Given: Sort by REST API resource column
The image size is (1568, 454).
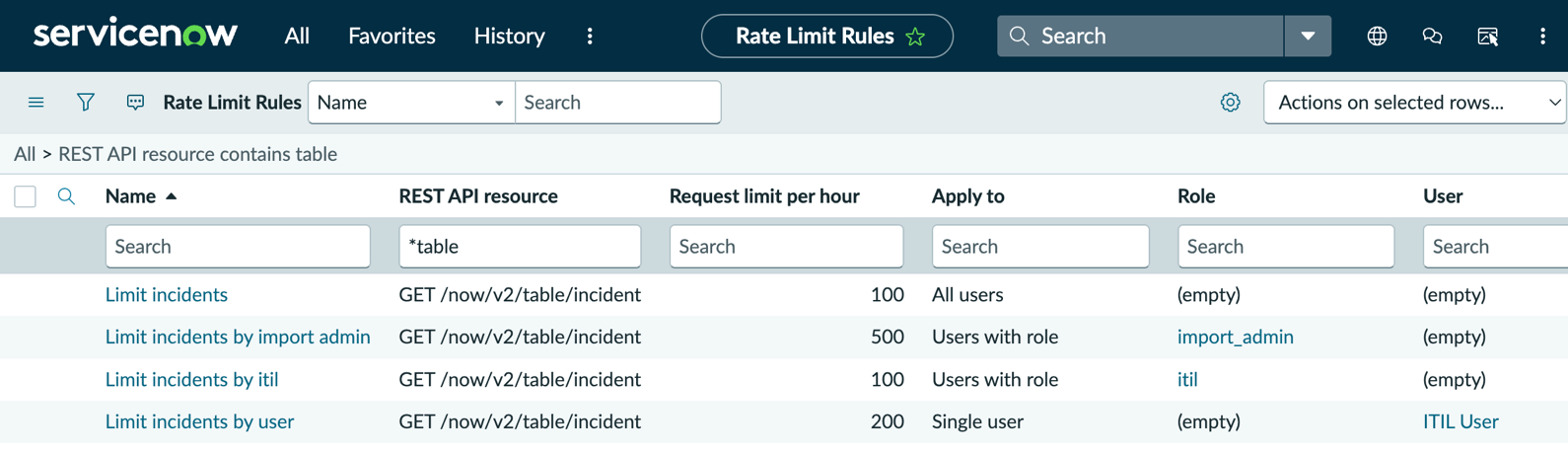Looking at the screenshot, I should coord(478,196).
